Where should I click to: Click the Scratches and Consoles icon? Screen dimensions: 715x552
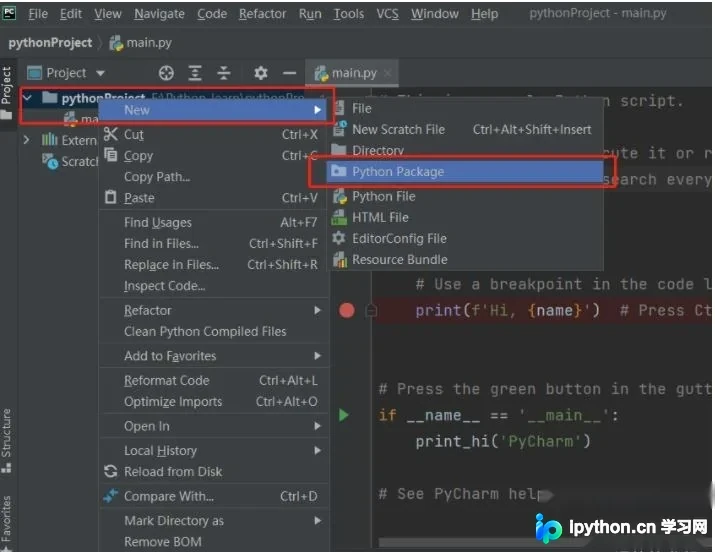click(x=50, y=161)
